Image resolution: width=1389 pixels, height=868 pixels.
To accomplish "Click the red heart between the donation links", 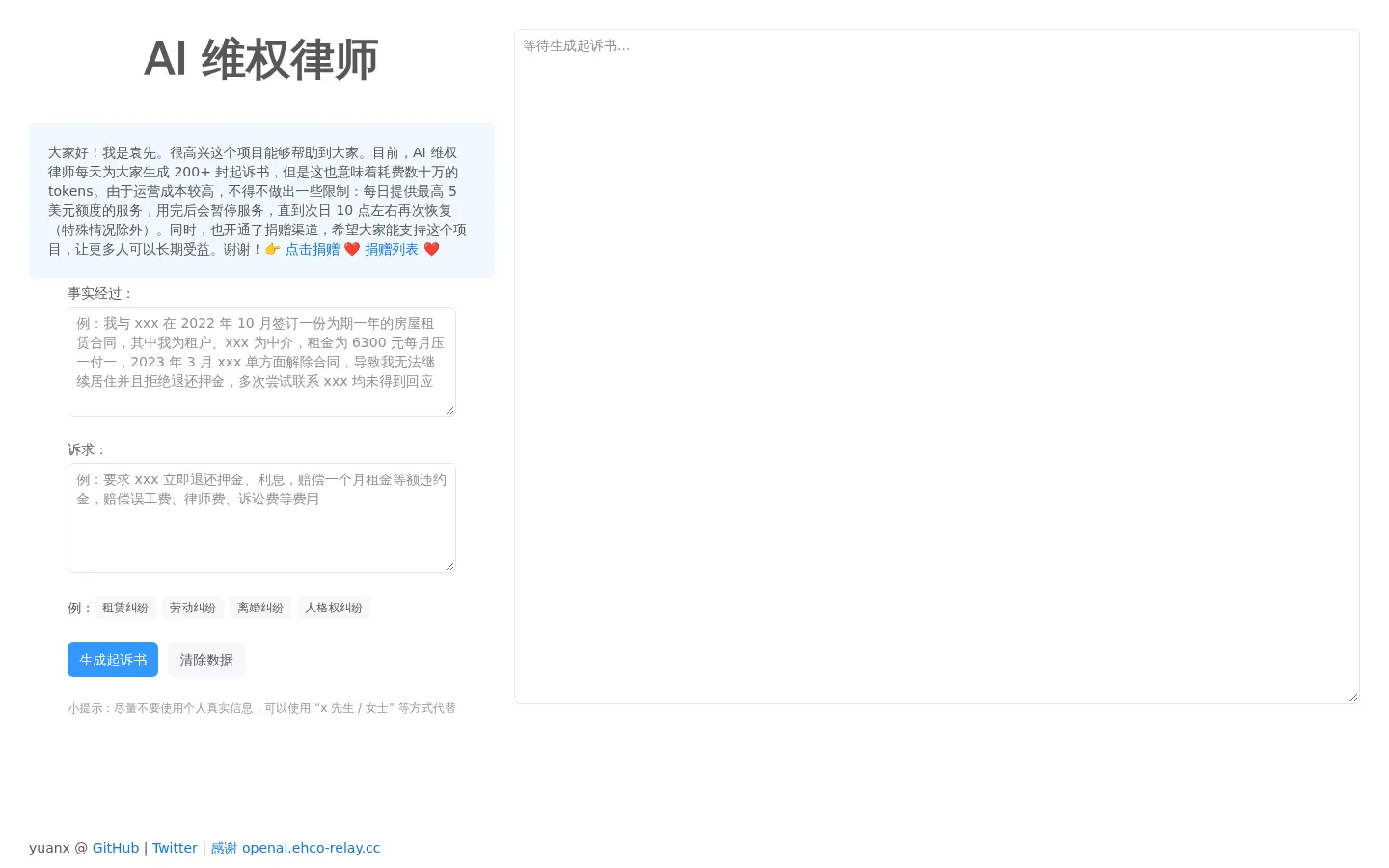I will (x=352, y=249).
